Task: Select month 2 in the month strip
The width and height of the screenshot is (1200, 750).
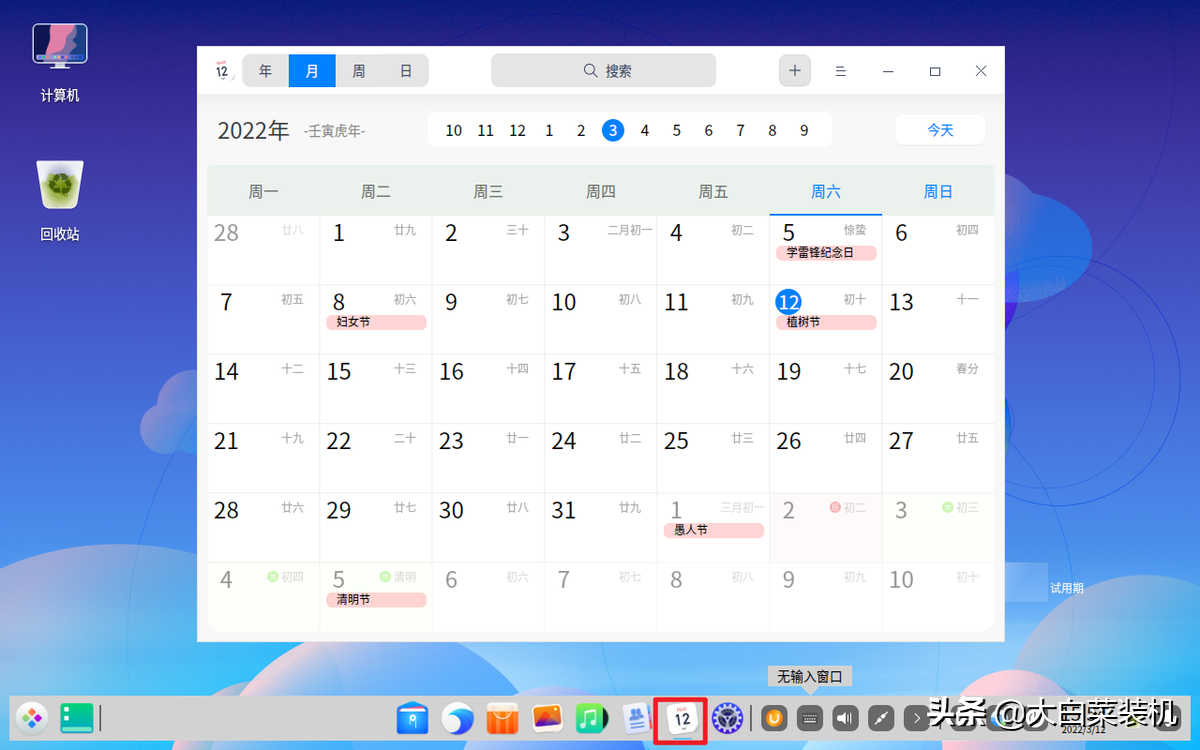Action: [581, 130]
